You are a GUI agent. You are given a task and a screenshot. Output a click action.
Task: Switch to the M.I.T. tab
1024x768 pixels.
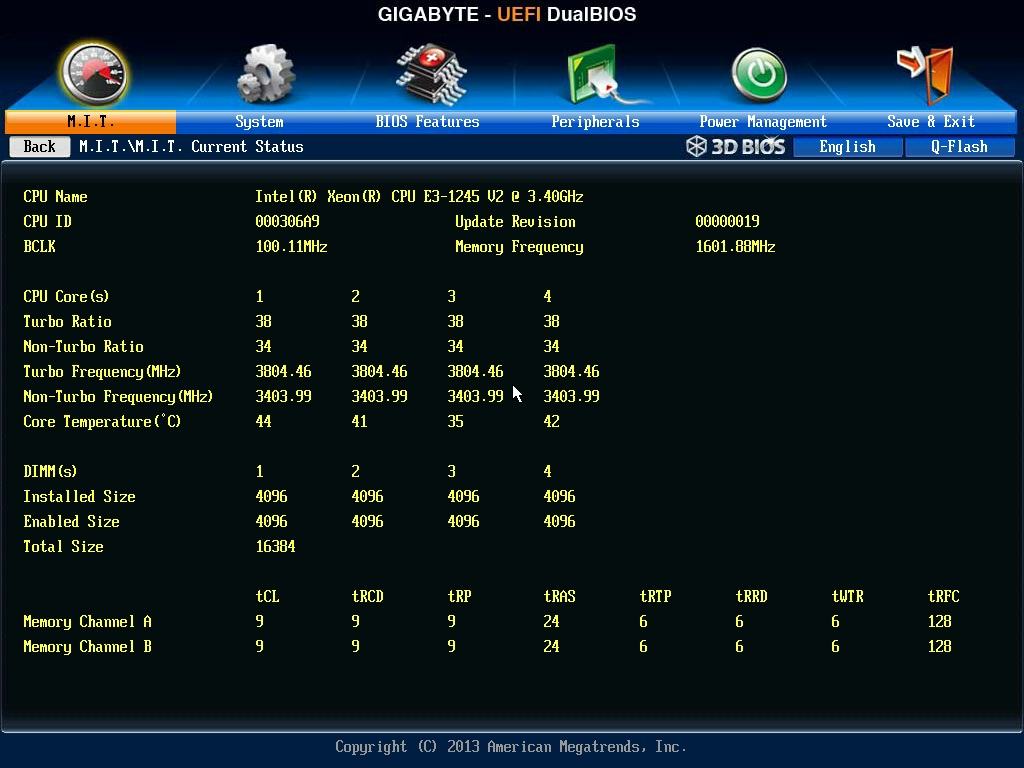tap(90, 121)
